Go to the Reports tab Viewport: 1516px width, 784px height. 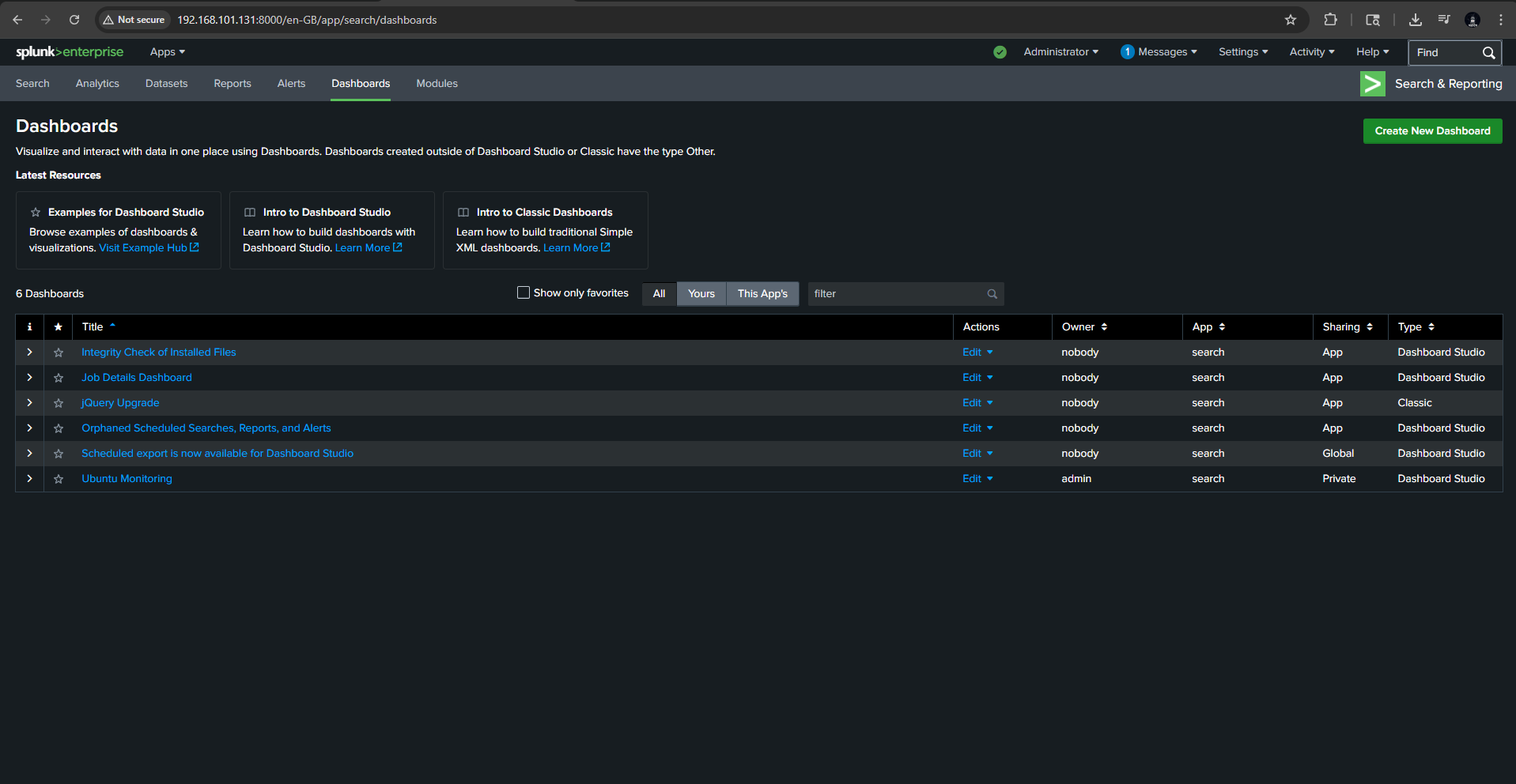click(x=233, y=84)
